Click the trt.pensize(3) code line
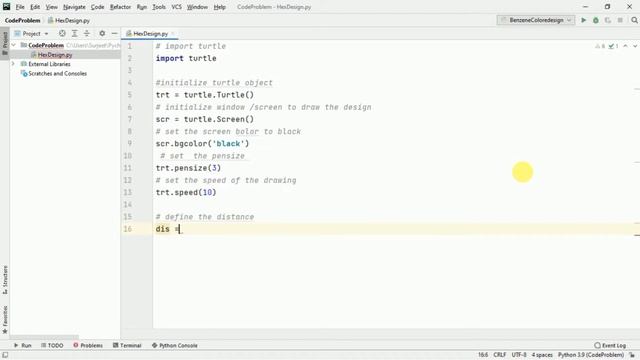640x360 pixels. (x=188, y=168)
